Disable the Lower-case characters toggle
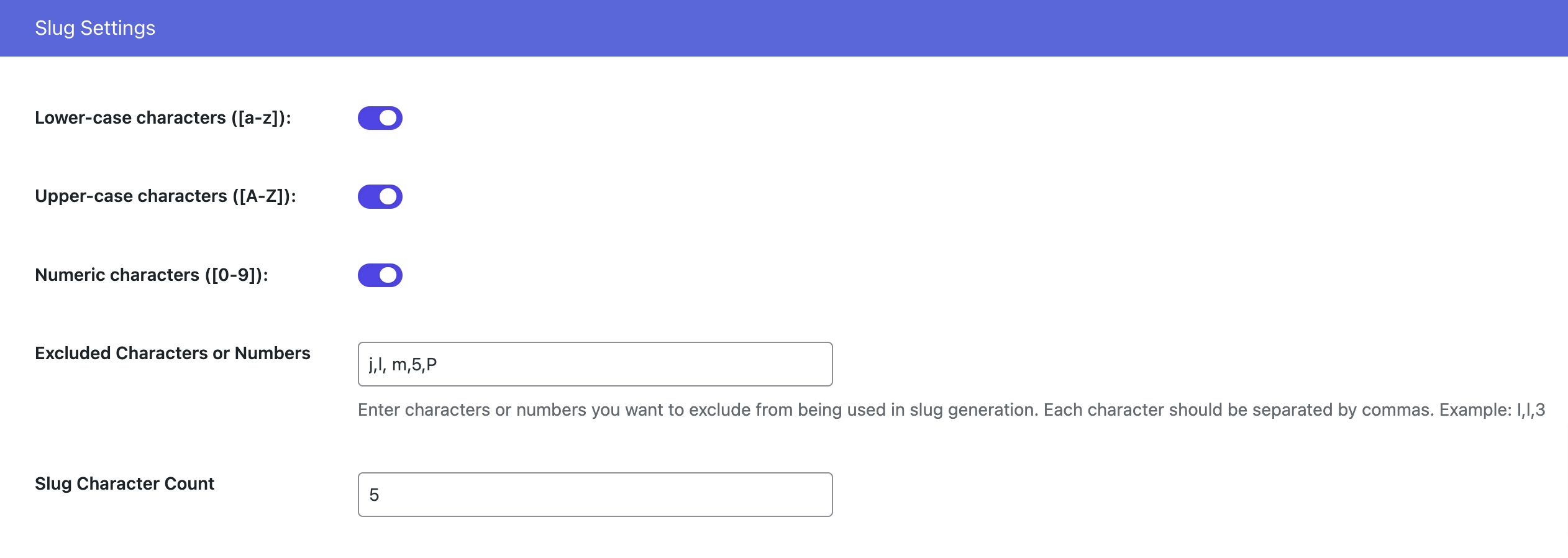This screenshot has height=558, width=1568. click(x=380, y=118)
